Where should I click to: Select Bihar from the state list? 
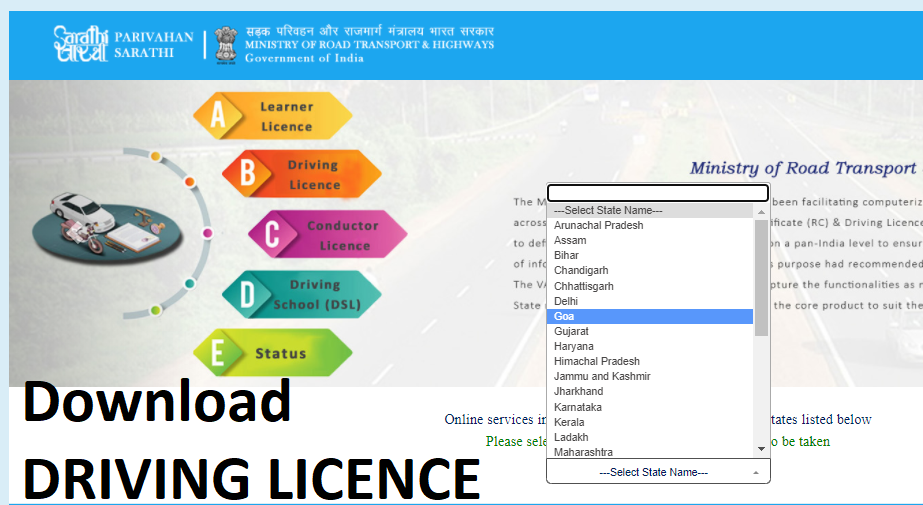click(x=650, y=255)
